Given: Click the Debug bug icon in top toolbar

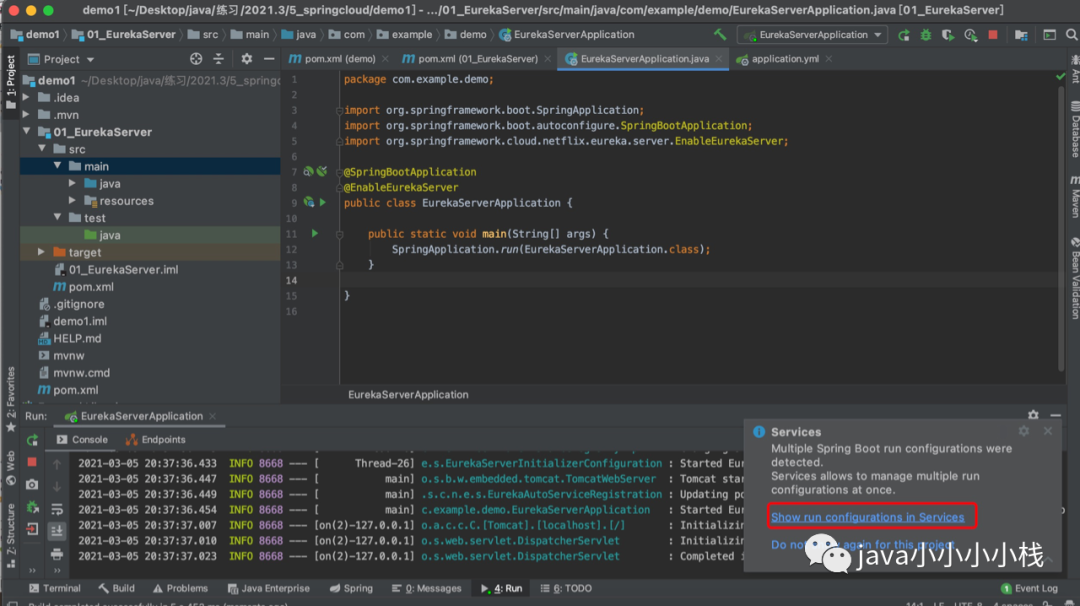Looking at the screenshot, I should [x=926, y=35].
